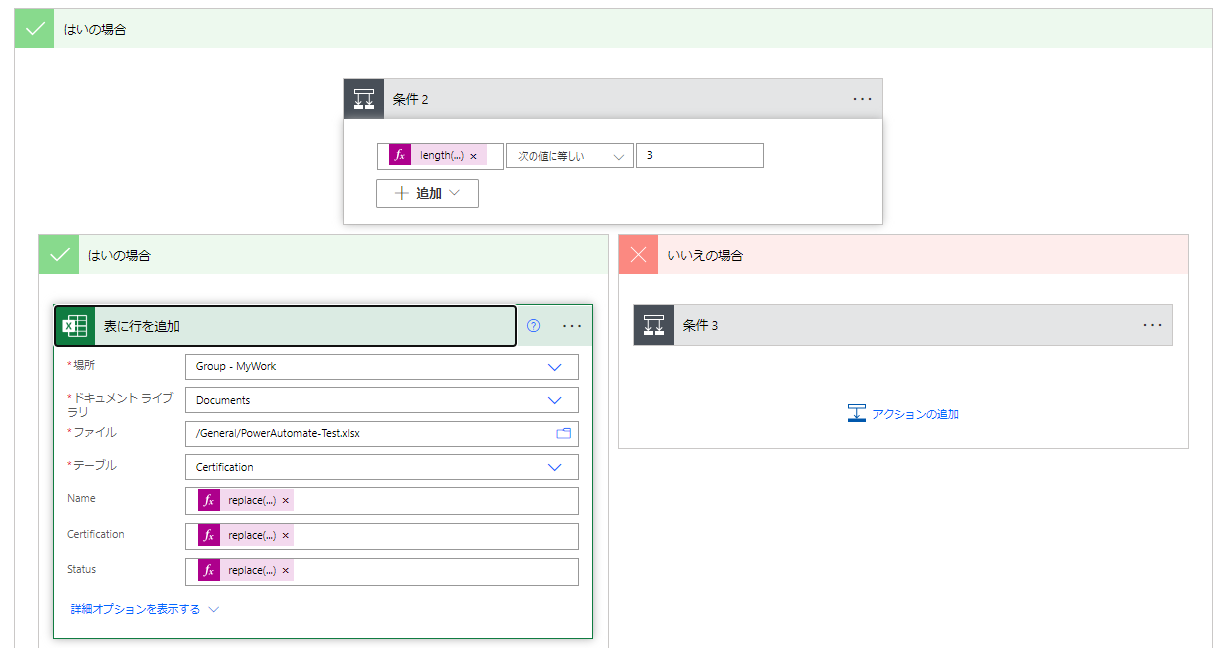Remove the Status replace(...) token
This screenshot has height=648, width=1220.
point(285,570)
